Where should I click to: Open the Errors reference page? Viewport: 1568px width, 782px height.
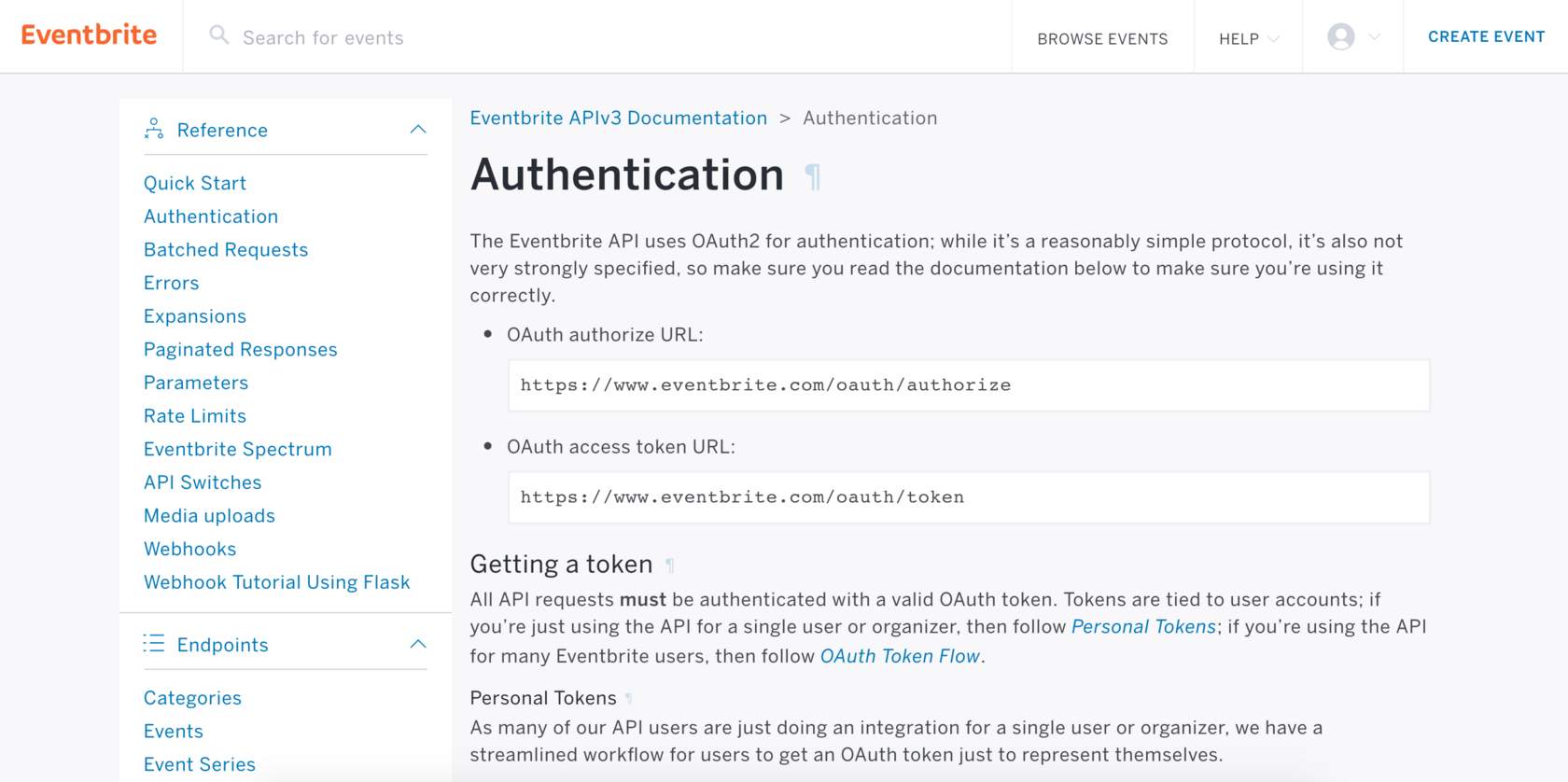(172, 283)
